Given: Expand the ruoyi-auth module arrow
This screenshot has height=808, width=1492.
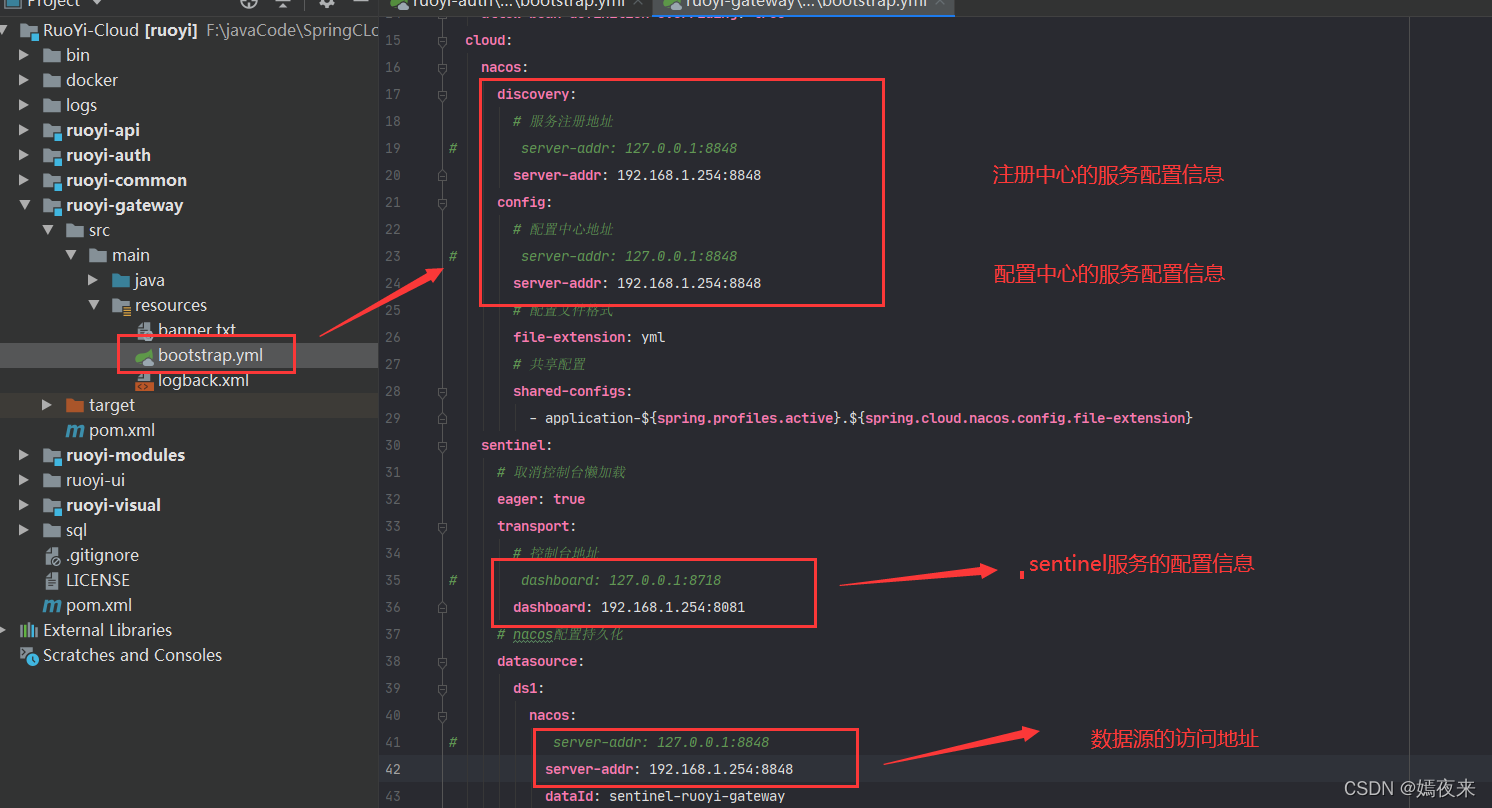Looking at the screenshot, I should pos(24,156).
